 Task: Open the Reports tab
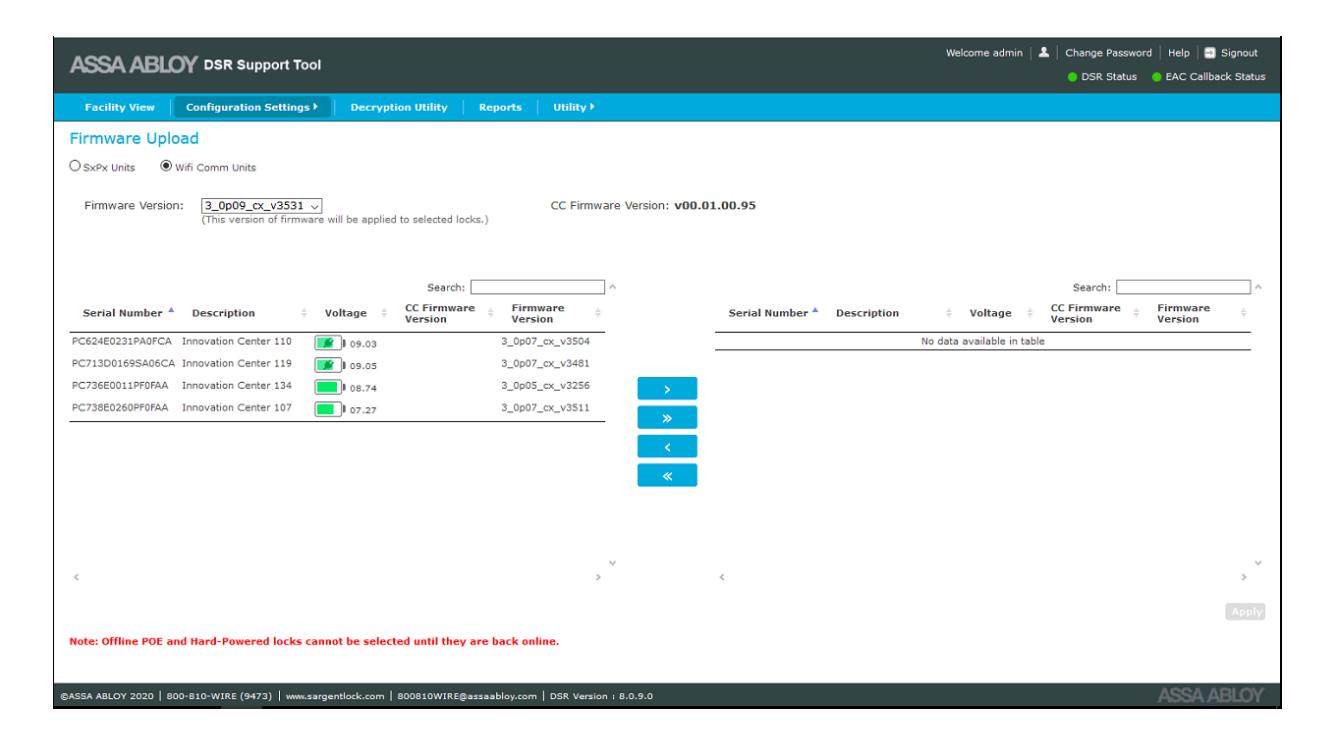500,107
